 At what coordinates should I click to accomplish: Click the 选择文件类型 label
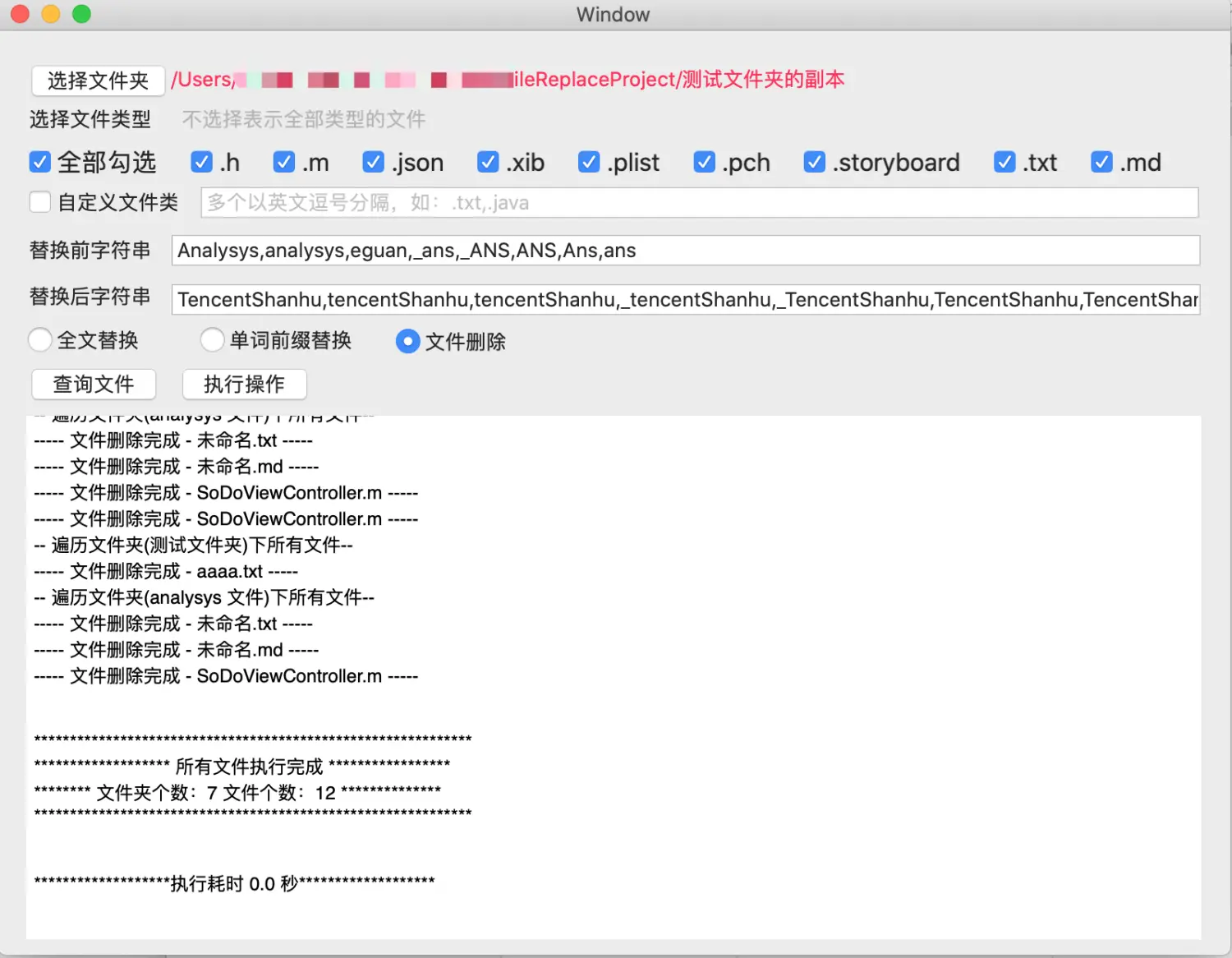tap(90, 120)
